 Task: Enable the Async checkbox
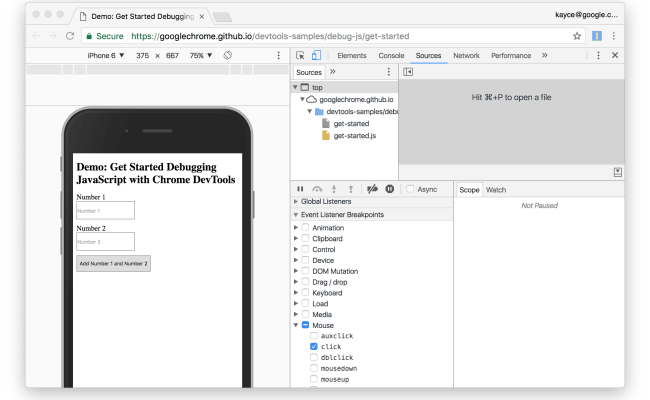(410, 189)
